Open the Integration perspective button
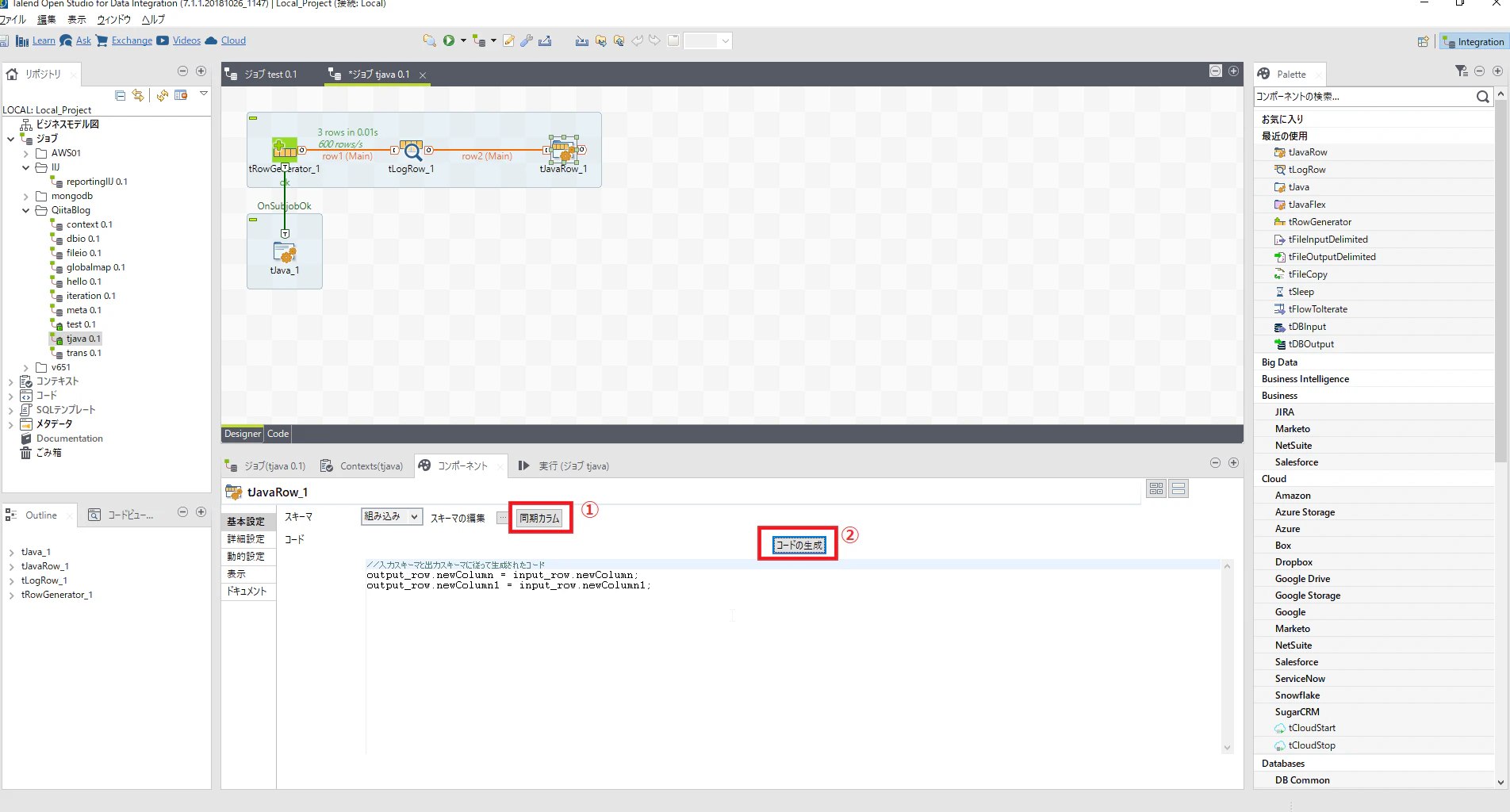The width and height of the screenshot is (1510, 812). tap(1473, 42)
